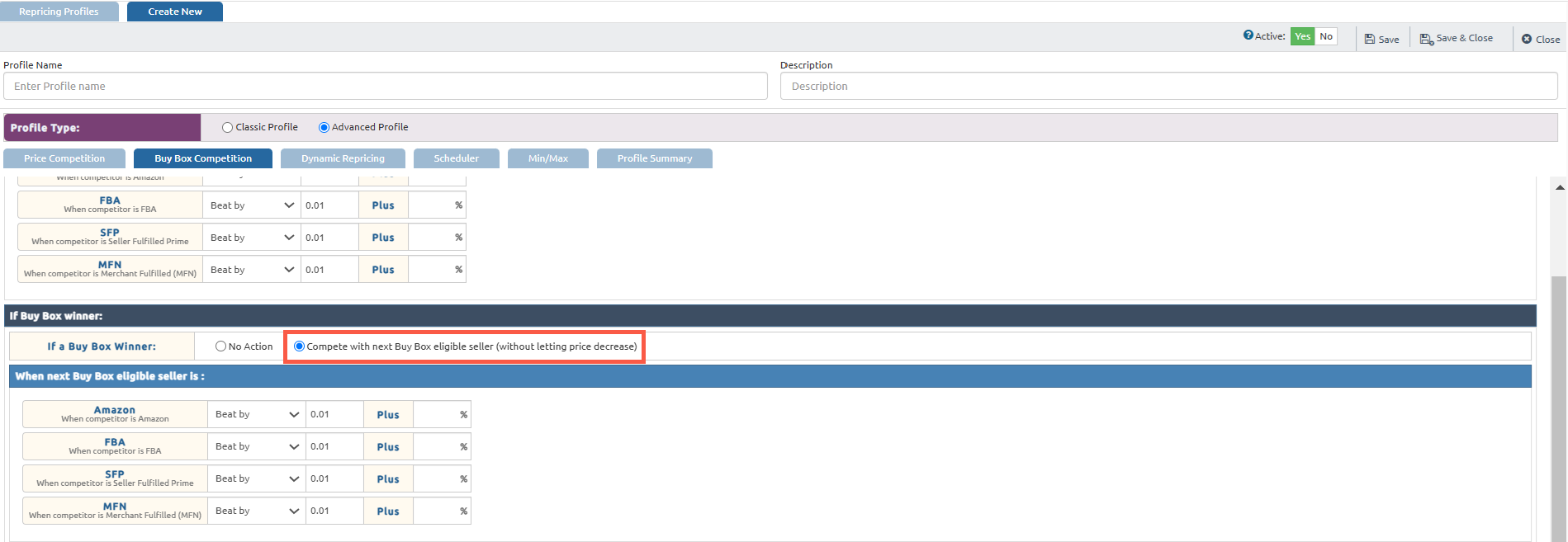Viewport: 1568px width, 542px height.
Task: Select Compete with next Buy Box eligible seller
Action: [299, 346]
